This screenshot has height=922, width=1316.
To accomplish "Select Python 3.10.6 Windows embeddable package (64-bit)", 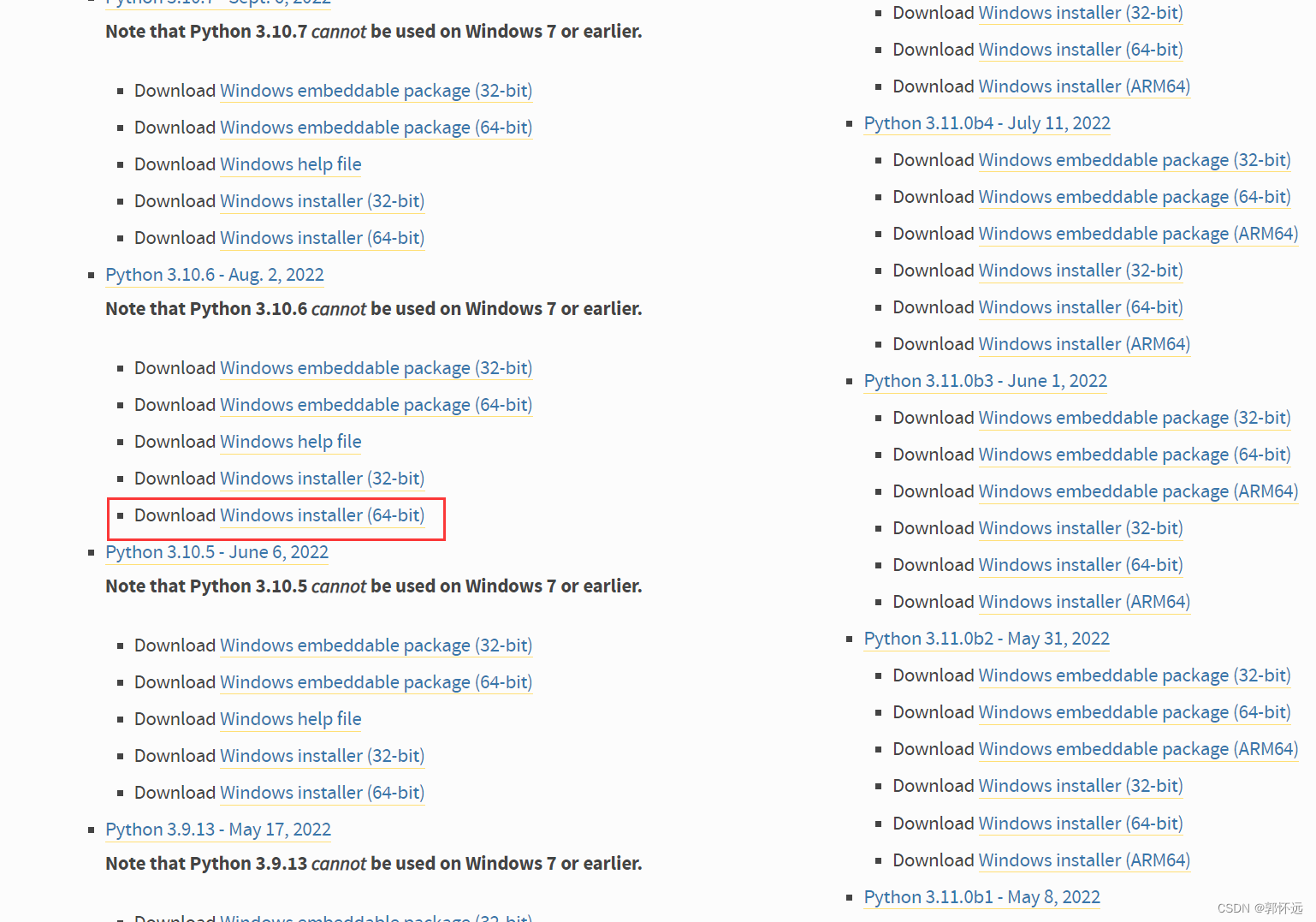I will [x=376, y=405].
